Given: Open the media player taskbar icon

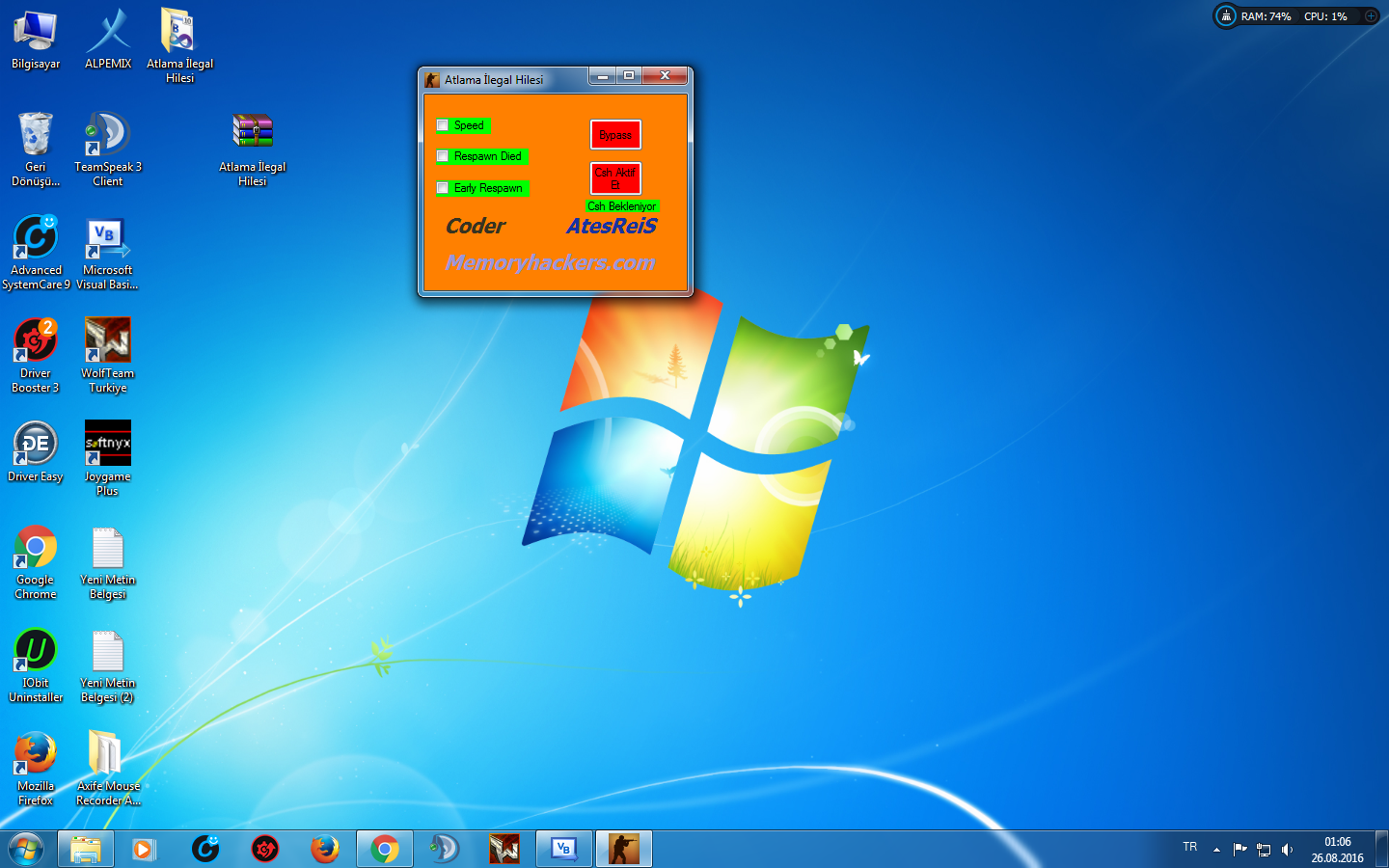Looking at the screenshot, I should coord(145,849).
